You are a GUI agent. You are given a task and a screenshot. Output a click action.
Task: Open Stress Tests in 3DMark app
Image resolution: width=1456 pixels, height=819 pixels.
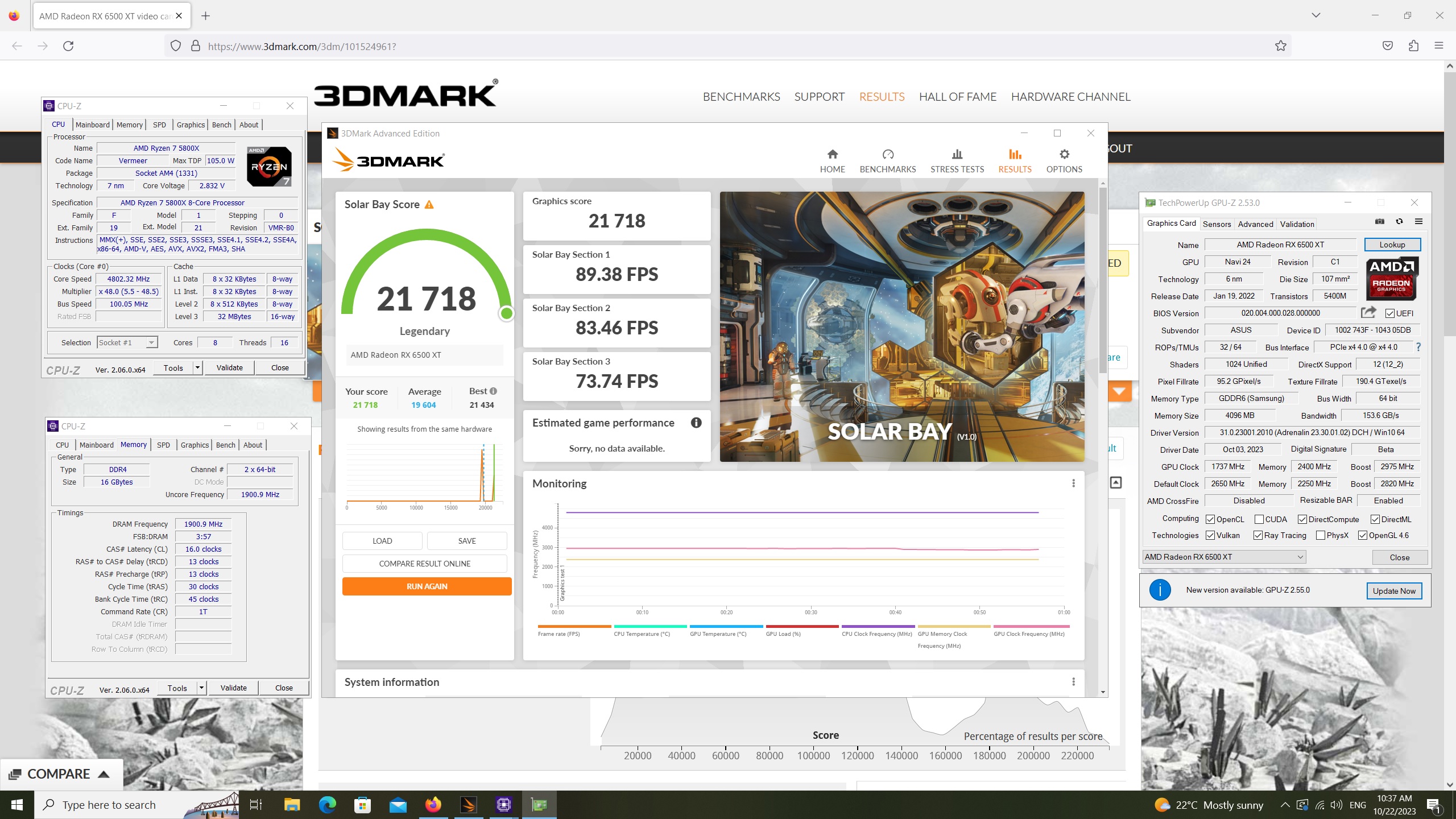[x=957, y=161]
